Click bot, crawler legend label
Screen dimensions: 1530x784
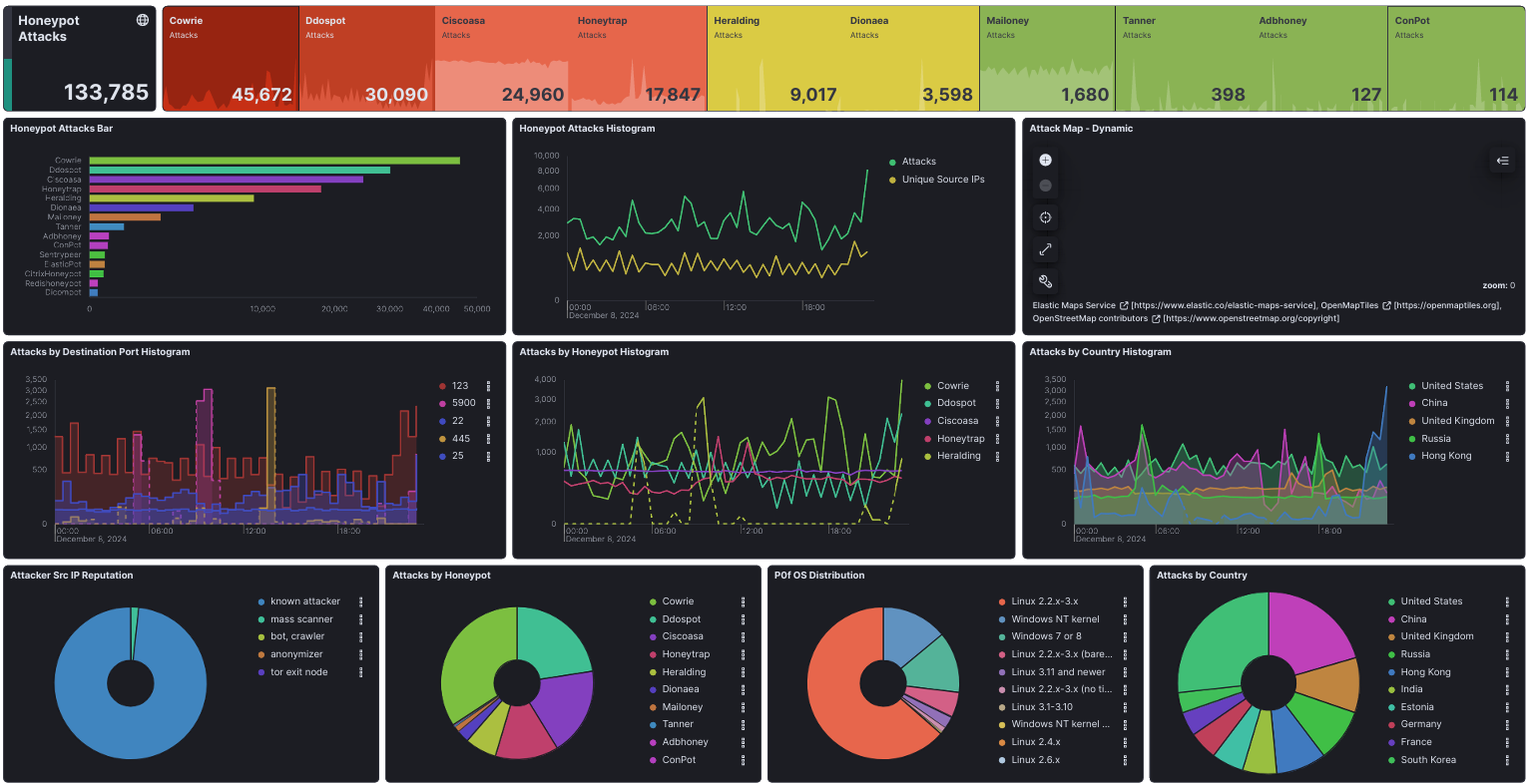tap(297, 636)
